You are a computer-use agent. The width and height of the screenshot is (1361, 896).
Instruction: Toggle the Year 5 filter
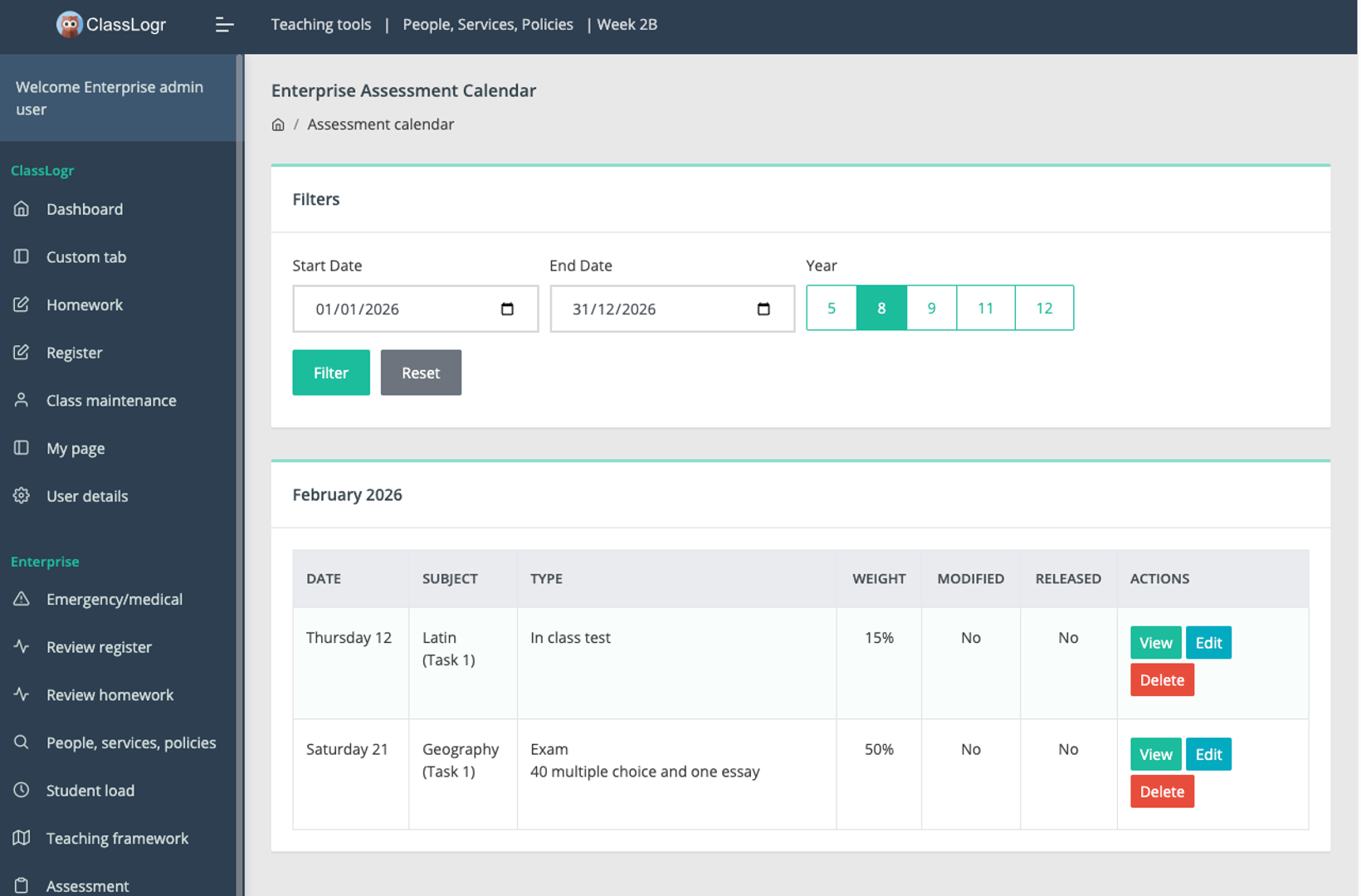pyautogui.click(x=832, y=309)
